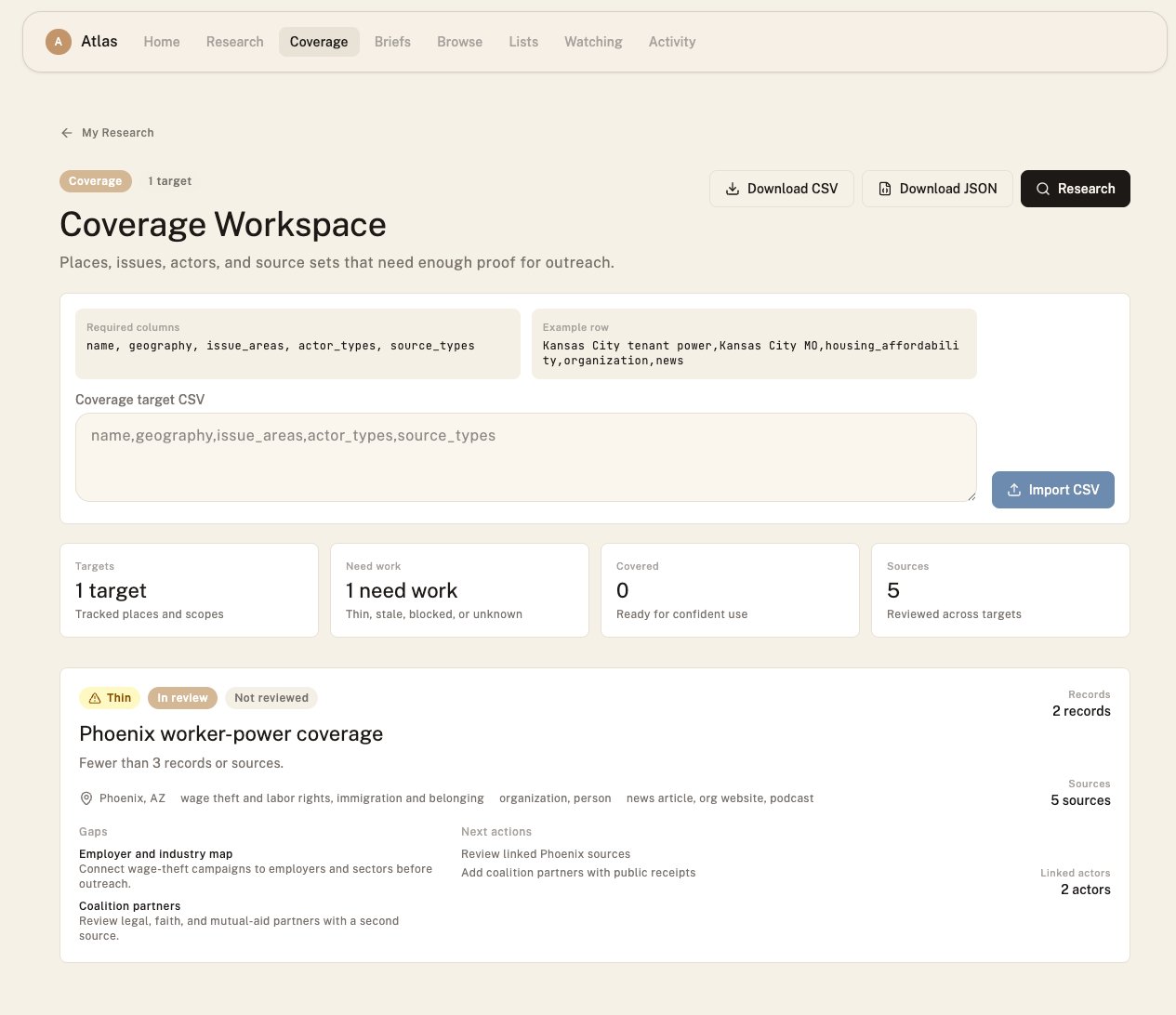Click the Download CSV button
This screenshot has width=1176, height=1015.
click(x=782, y=189)
